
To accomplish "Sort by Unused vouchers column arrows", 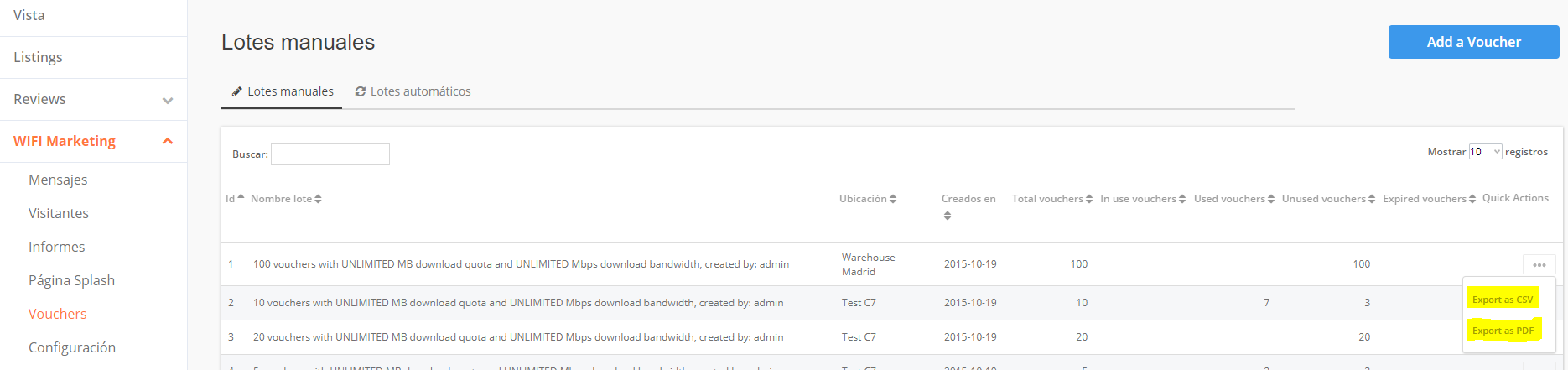I will tap(1372, 199).
